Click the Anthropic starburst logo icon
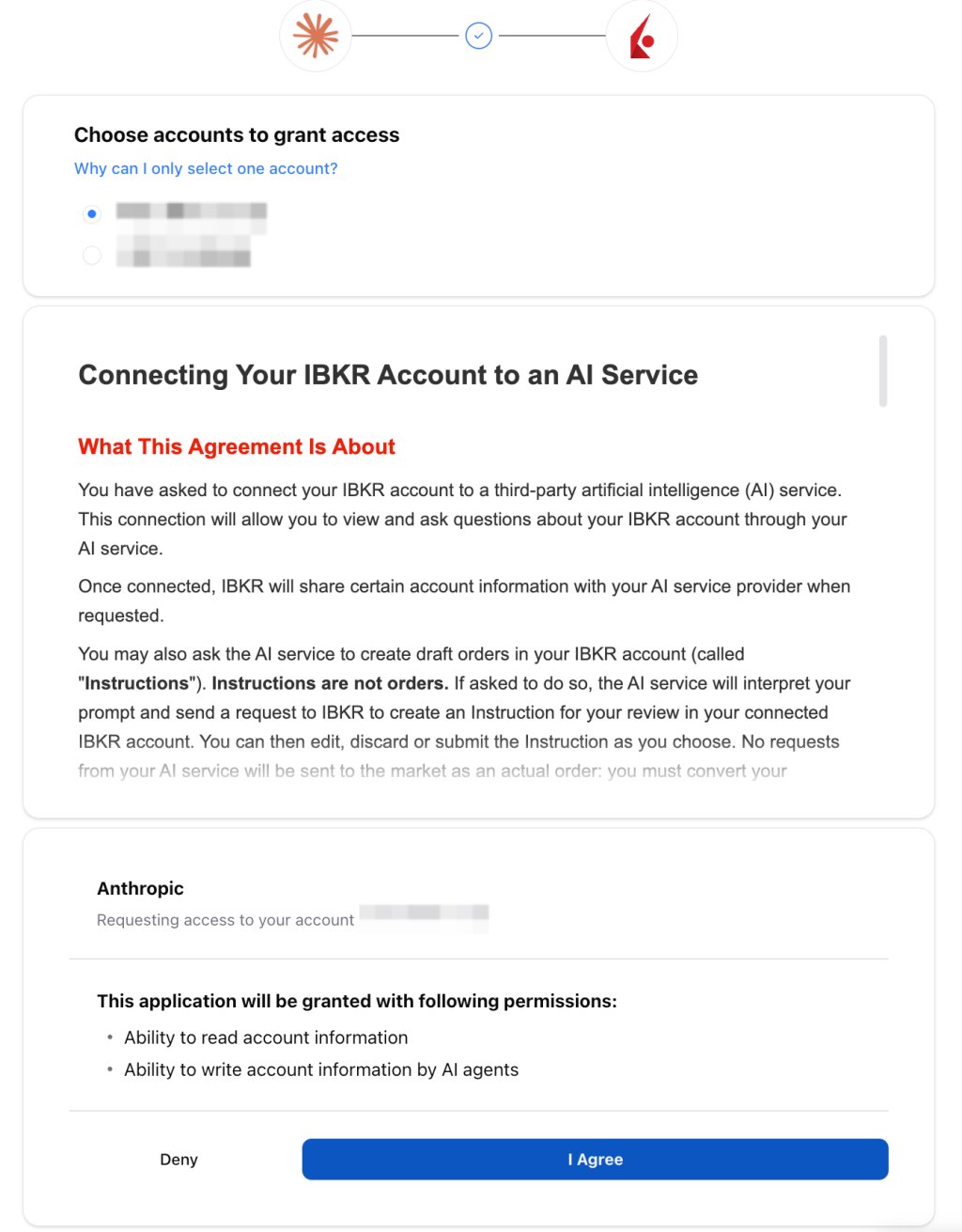Image resolution: width=962 pixels, height=1232 pixels. 316,36
